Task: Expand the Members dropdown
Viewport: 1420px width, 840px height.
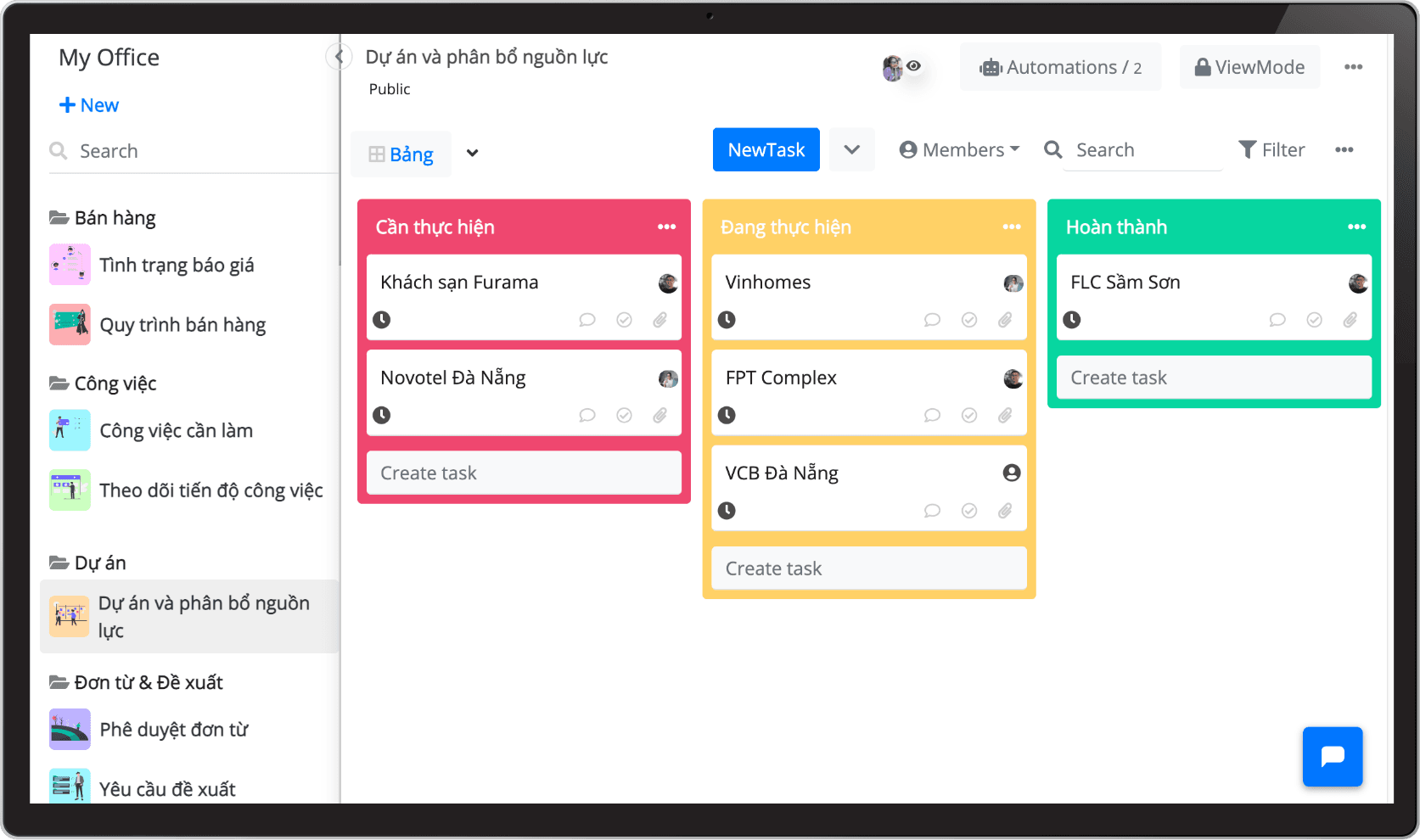Action: 959,150
